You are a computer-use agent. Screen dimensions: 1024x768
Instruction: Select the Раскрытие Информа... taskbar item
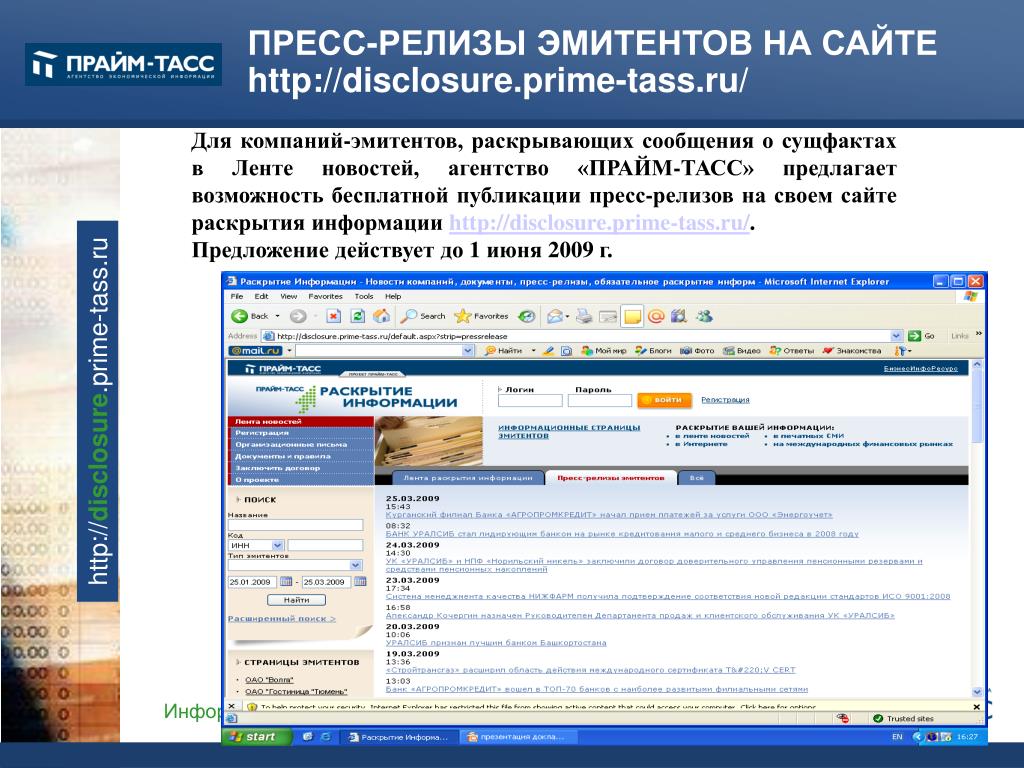399,737
